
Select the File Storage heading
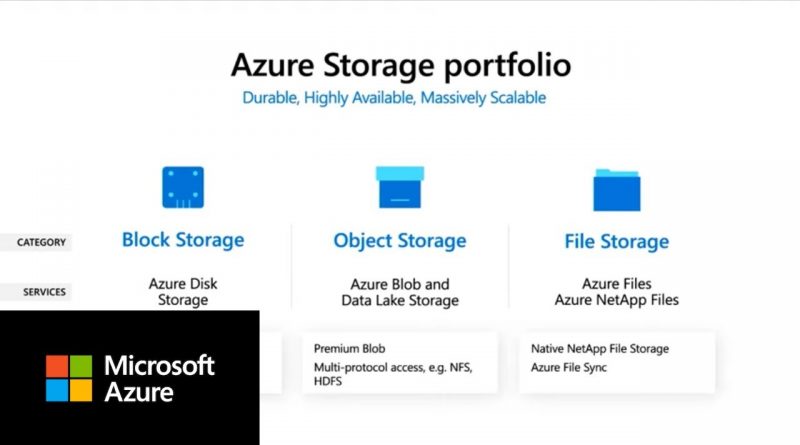(616, 241)
